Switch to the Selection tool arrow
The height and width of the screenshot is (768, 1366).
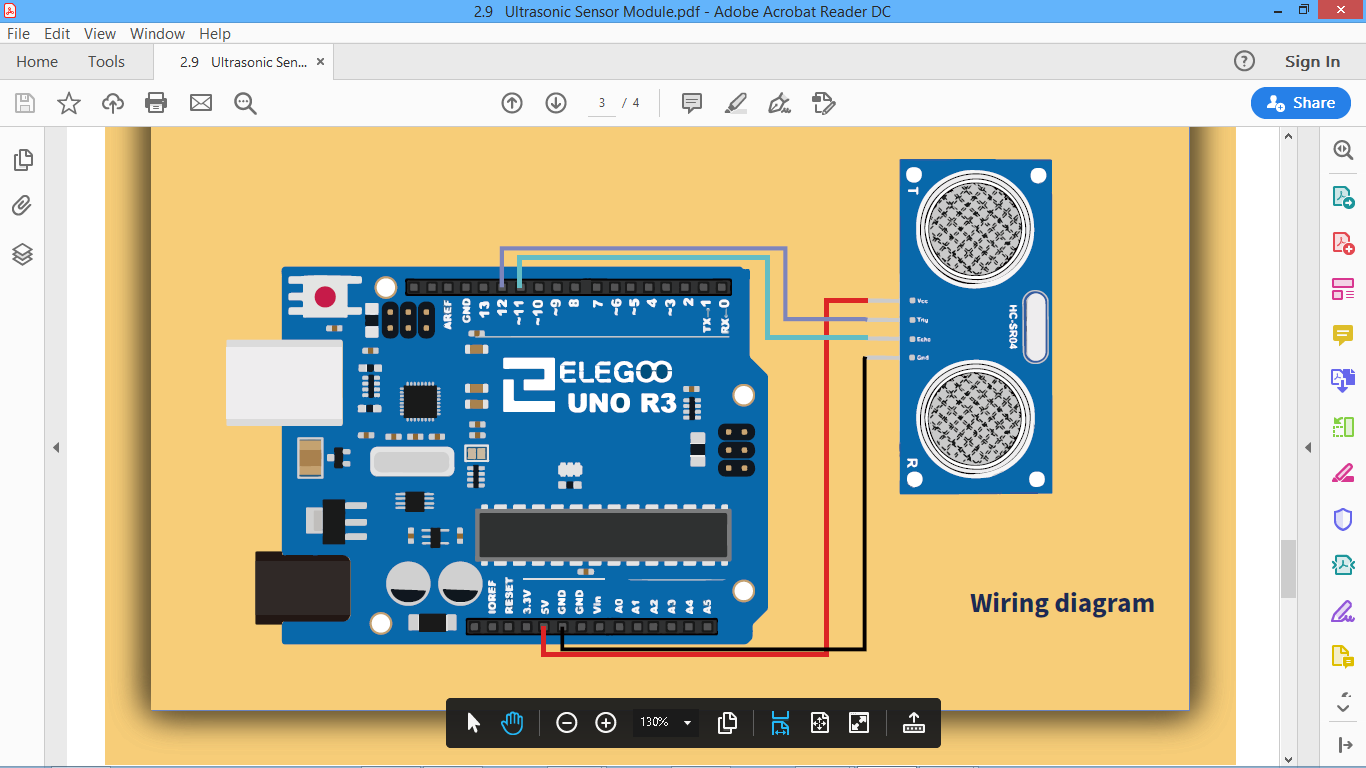coord(473,722)
